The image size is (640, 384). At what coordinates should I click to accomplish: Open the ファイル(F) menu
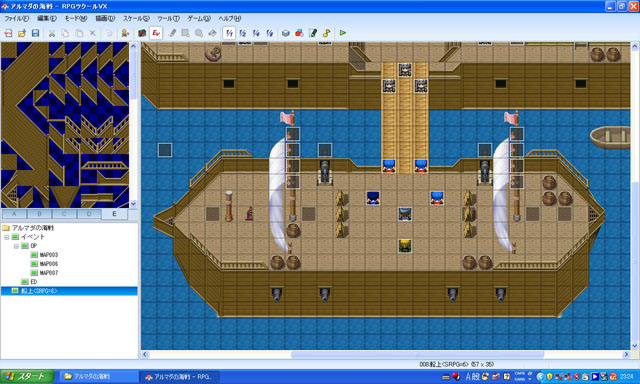[x=16, y=18]
